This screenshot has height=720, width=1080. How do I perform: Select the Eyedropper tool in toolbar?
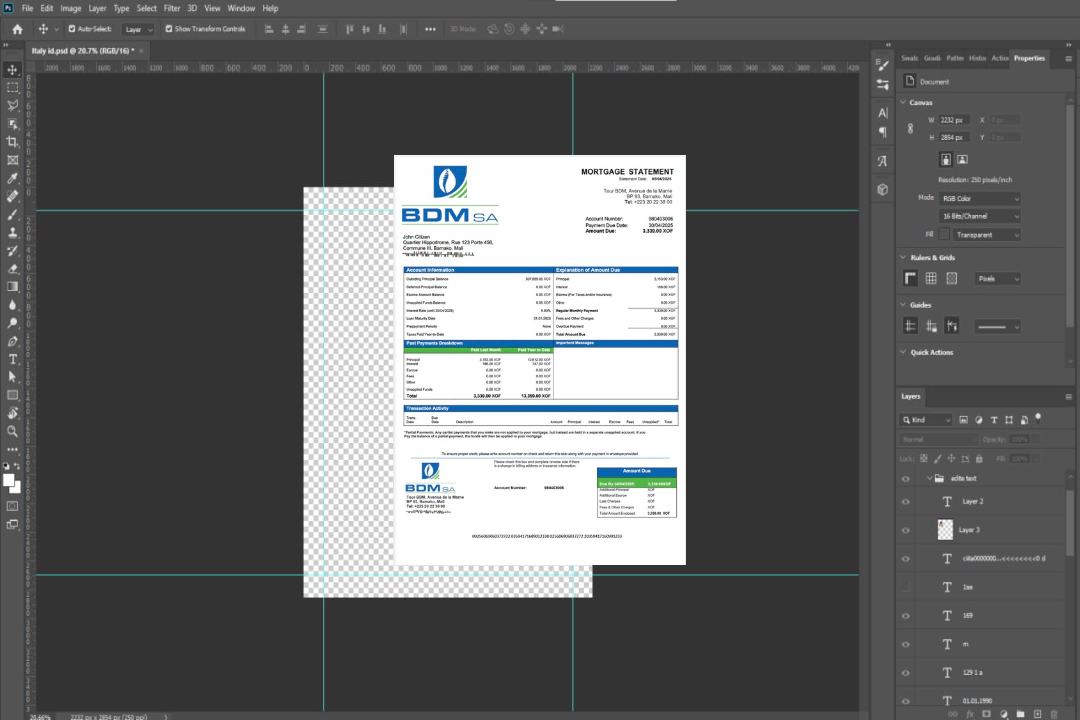(x=13, y=178)
